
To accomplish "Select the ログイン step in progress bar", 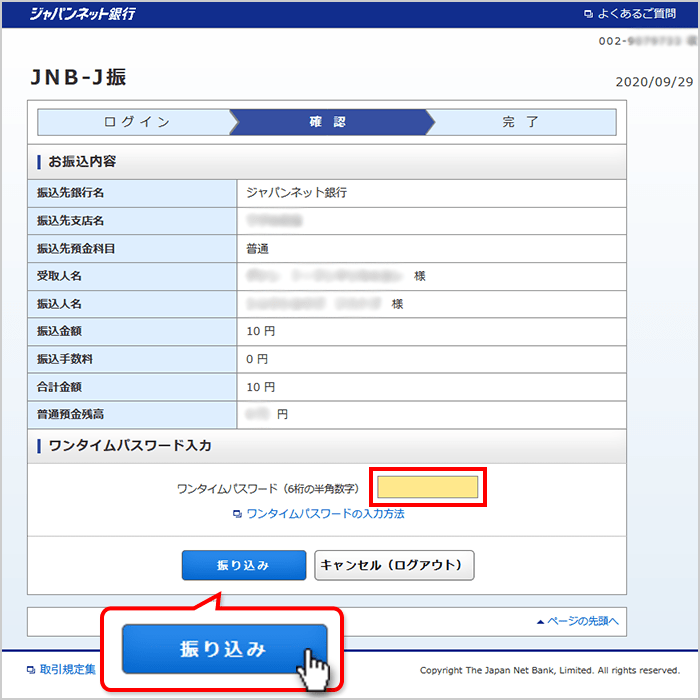I will 136,122.
